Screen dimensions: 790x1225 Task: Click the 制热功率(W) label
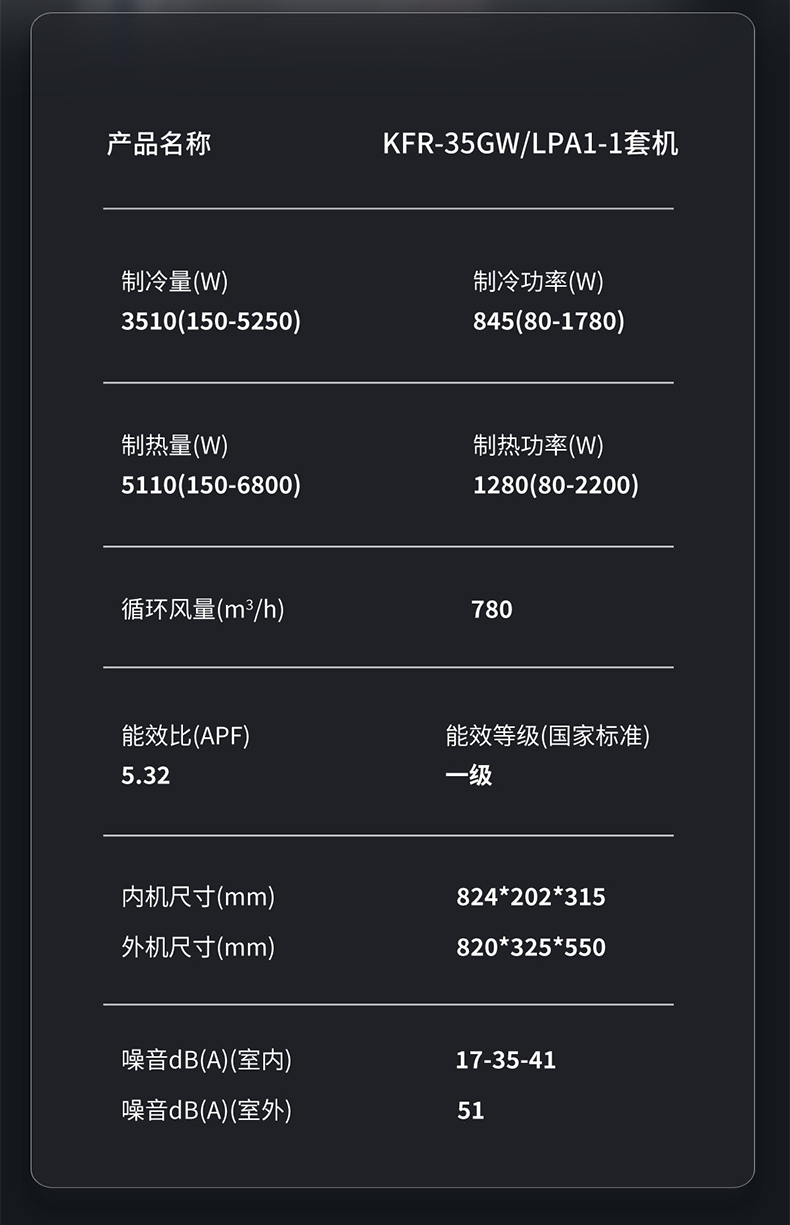point(538,446)
